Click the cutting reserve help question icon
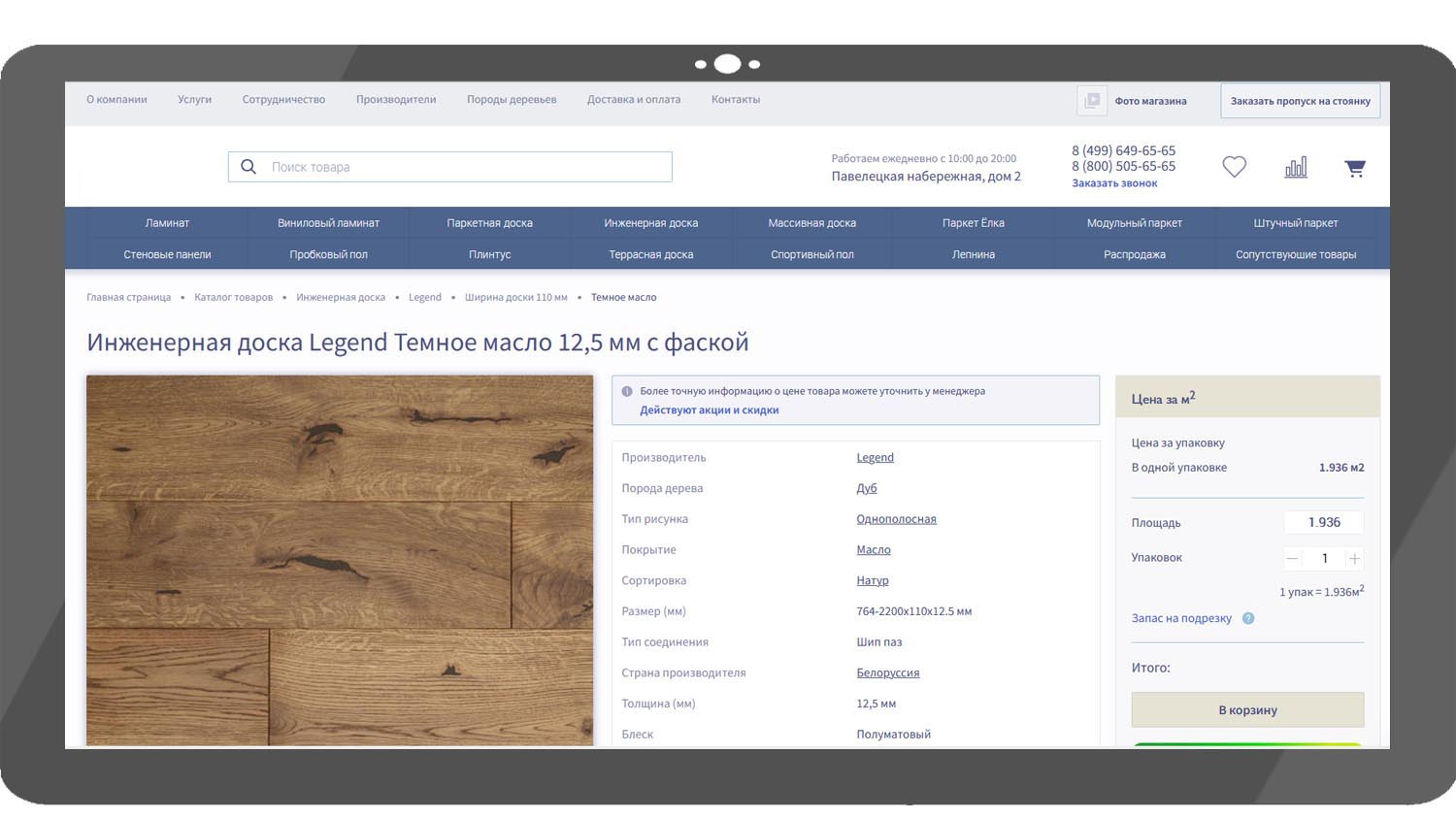 click(x=1248, y=618)
